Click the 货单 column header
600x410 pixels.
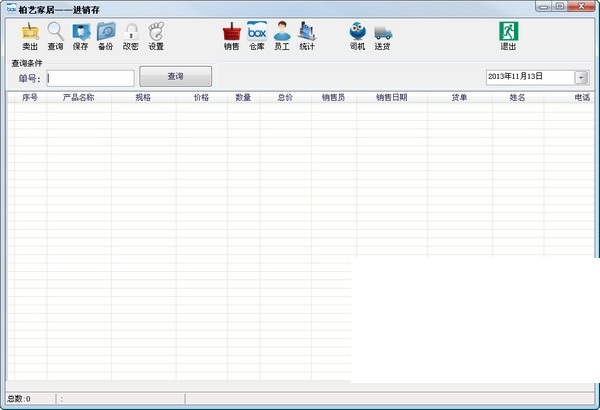460,98
